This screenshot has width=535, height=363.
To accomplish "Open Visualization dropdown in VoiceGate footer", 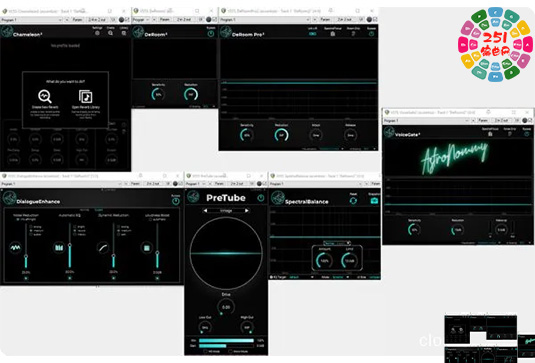I will 489,243.
